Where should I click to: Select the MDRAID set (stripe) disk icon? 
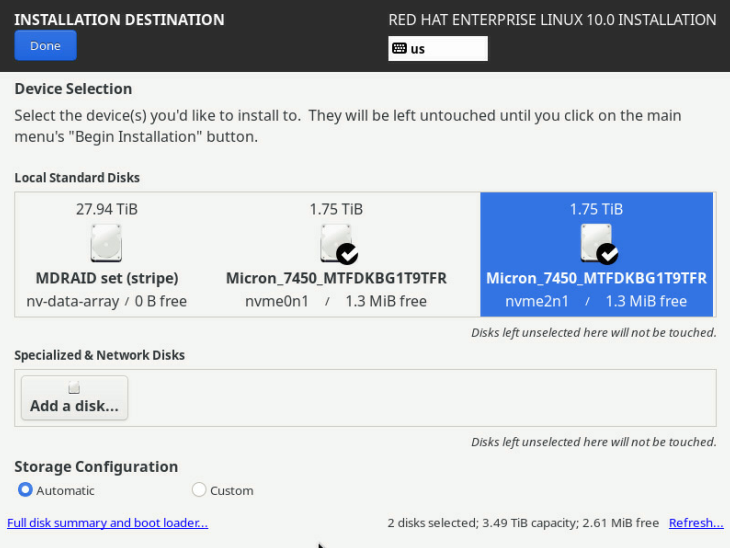106,243
